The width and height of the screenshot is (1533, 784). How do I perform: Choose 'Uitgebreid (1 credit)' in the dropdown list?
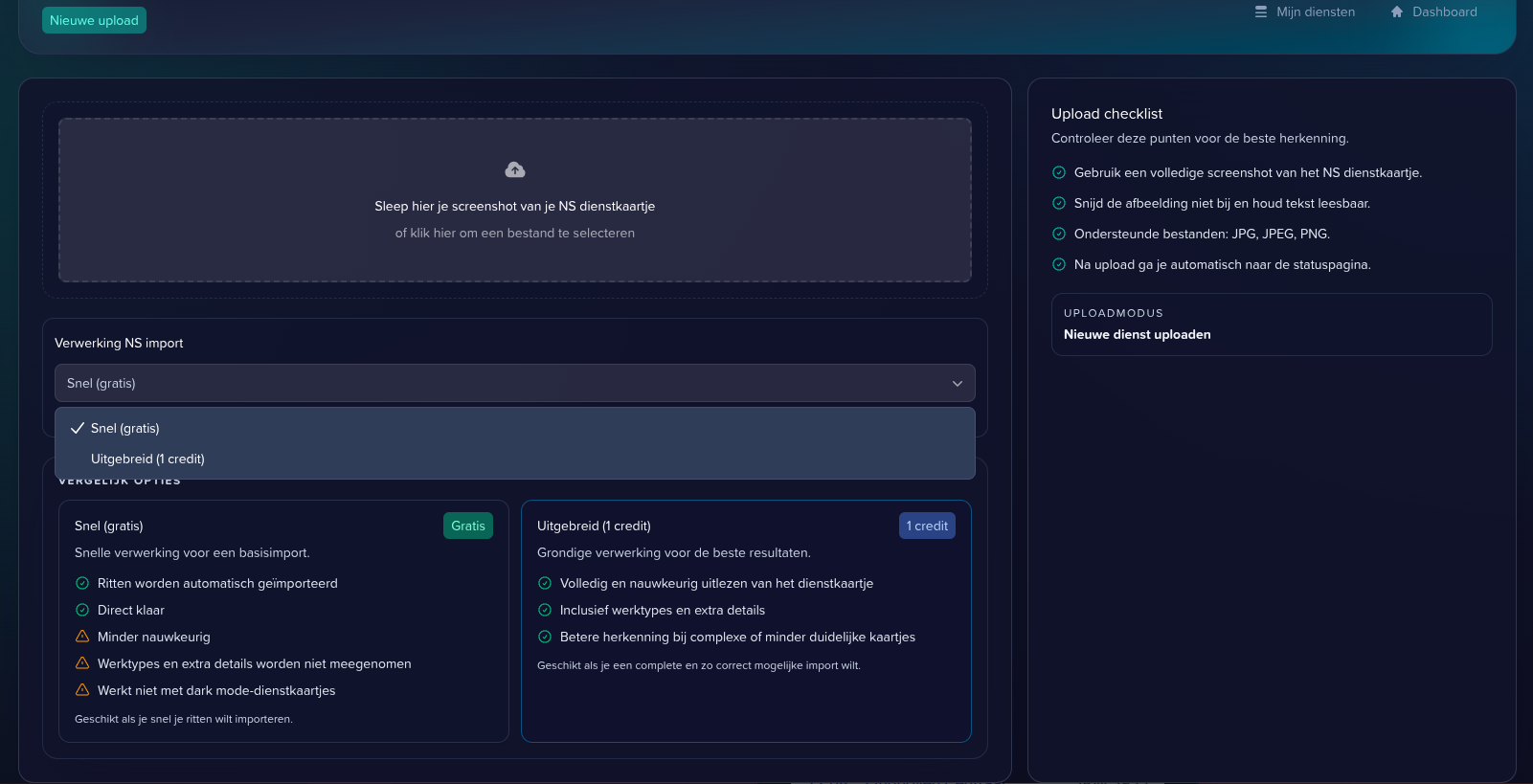click(515, 459)
